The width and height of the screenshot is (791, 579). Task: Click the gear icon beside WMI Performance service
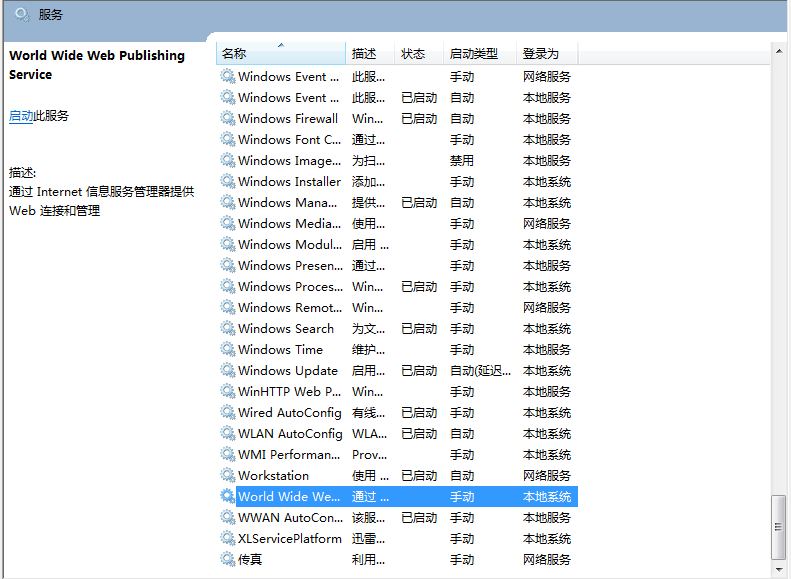228,454
